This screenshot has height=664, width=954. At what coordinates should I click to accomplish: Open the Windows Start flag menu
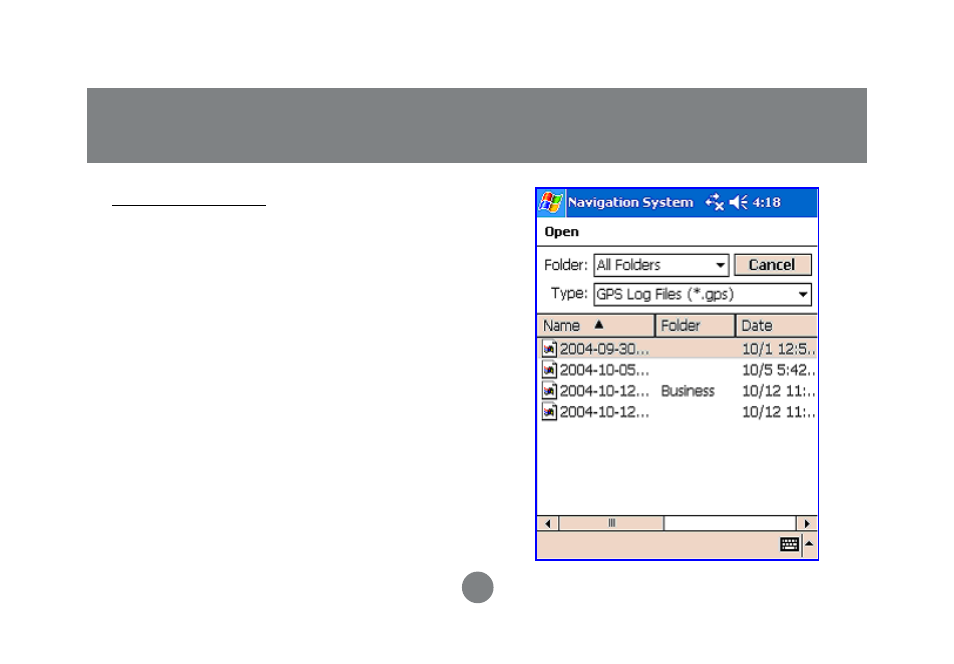pyautogui.click(x=551, y=202)
